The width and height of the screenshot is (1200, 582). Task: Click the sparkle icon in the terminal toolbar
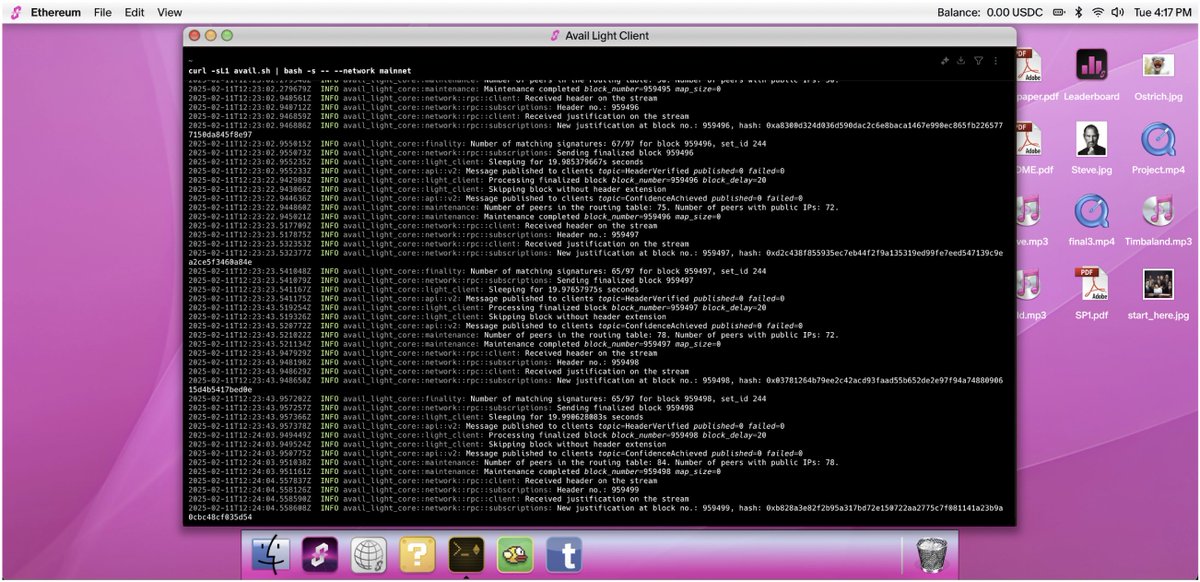944,61
